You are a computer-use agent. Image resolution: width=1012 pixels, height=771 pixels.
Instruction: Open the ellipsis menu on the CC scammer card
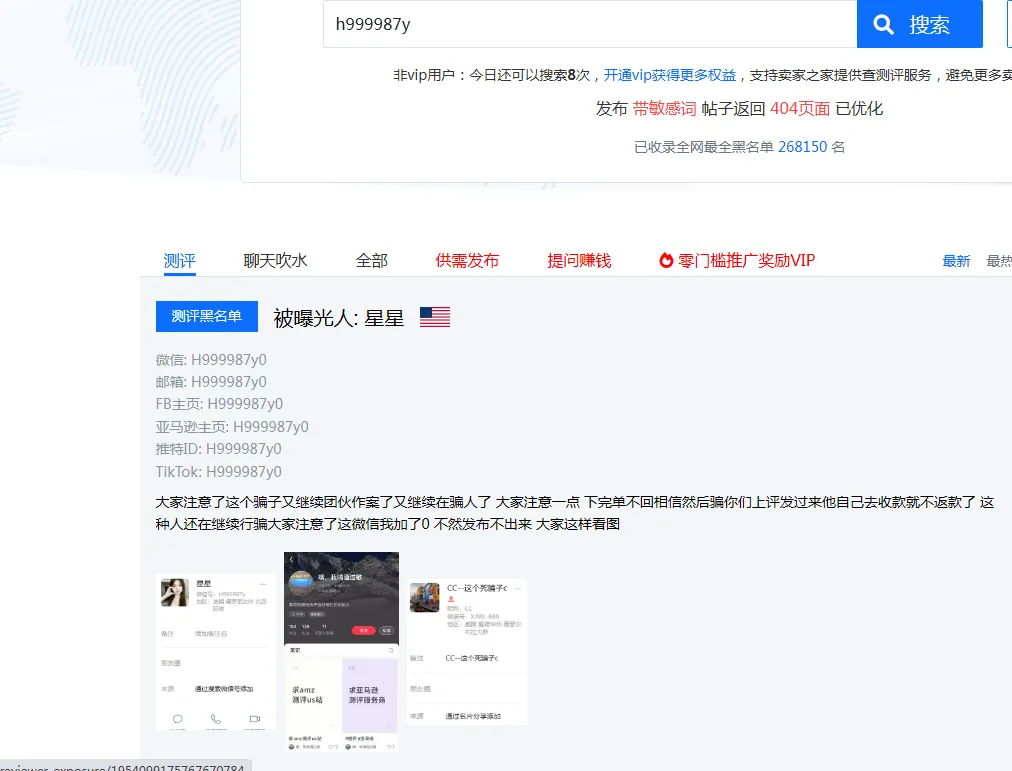[x=518, y=588]
